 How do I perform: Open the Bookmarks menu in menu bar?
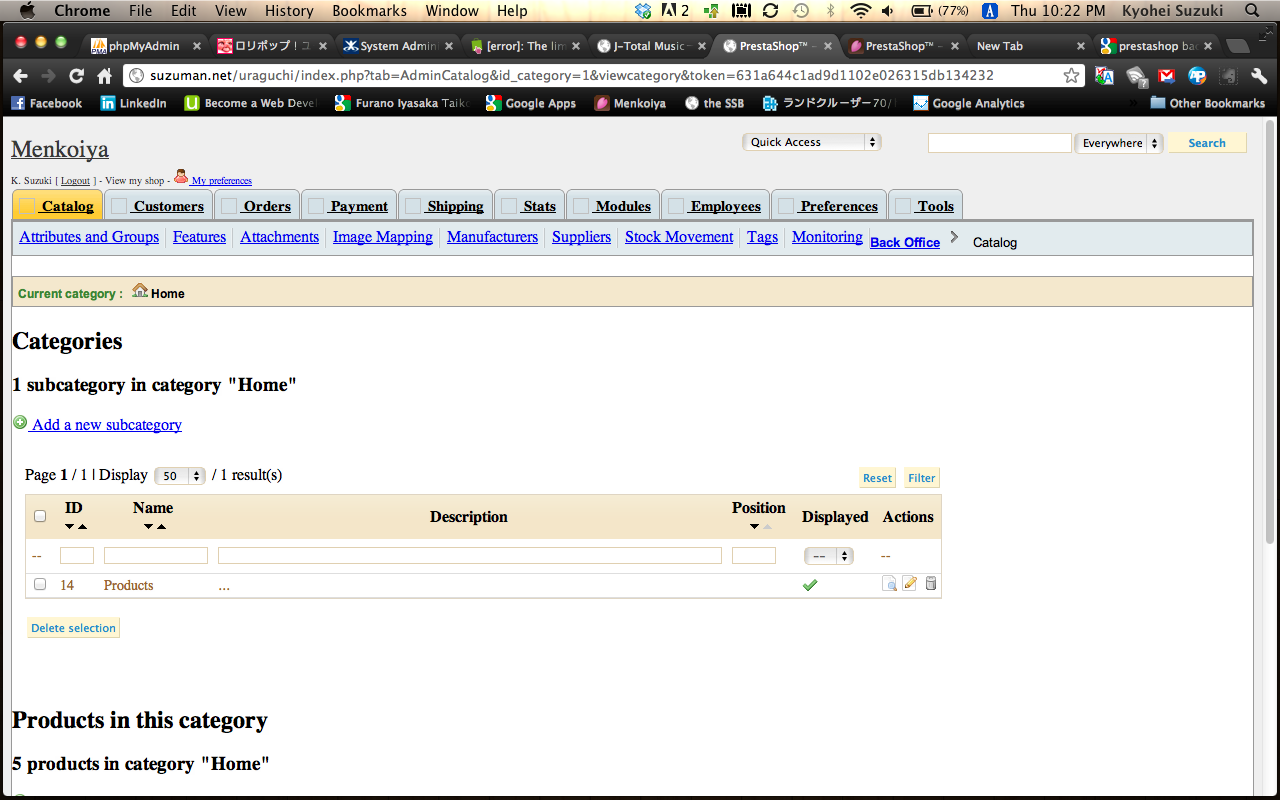[x=370, y=11]
